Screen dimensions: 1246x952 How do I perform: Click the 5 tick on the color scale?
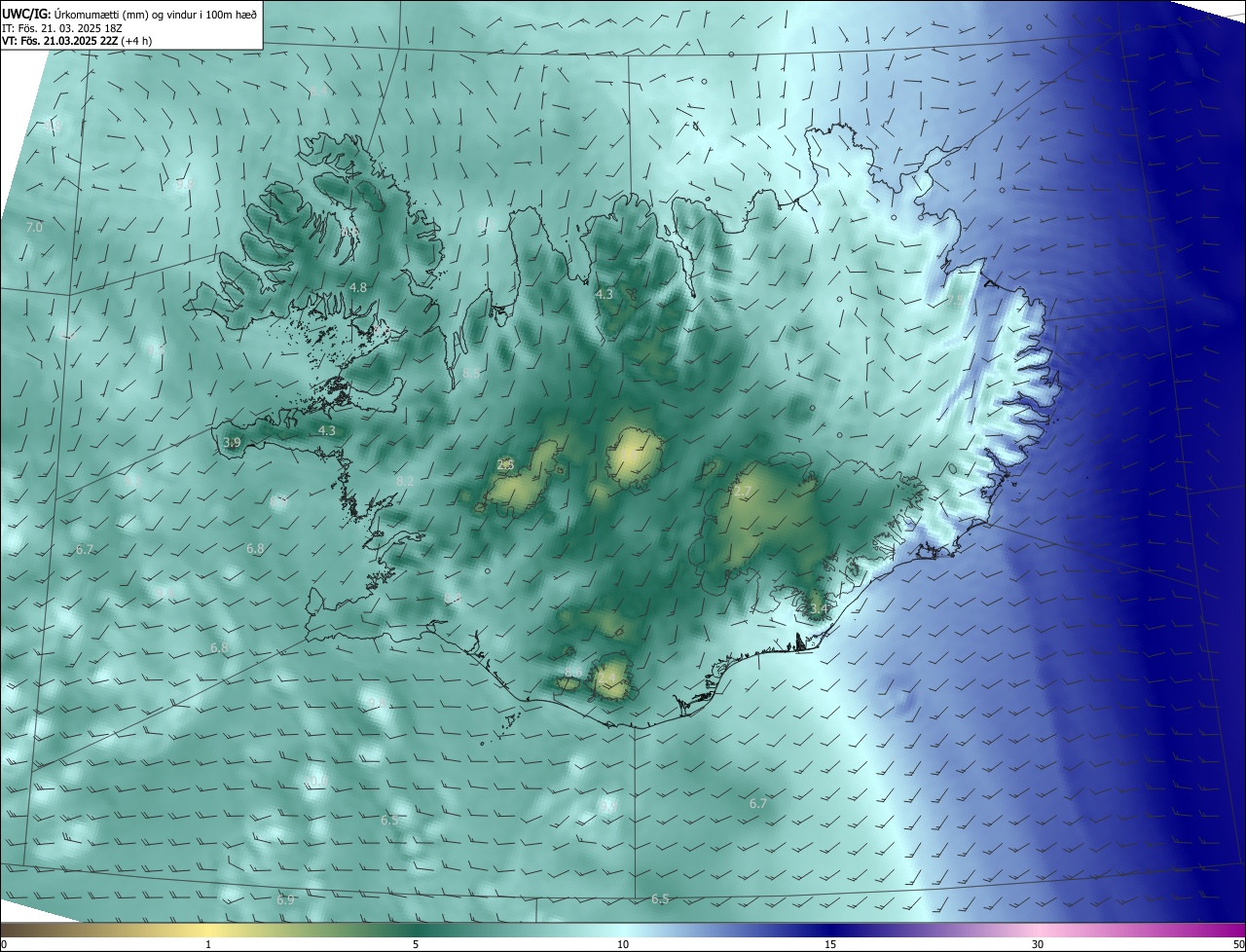tap(416, 944)
